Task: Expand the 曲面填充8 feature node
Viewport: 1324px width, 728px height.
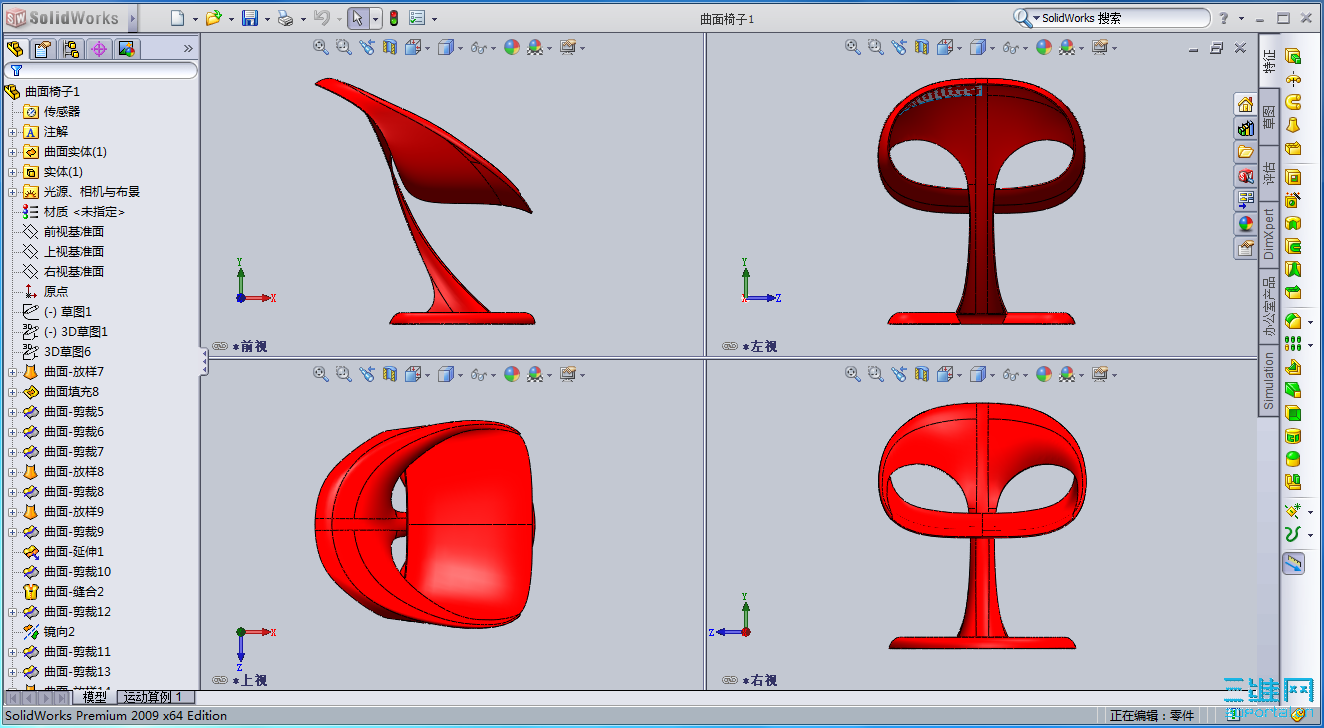Action: (x=13, y=392)
